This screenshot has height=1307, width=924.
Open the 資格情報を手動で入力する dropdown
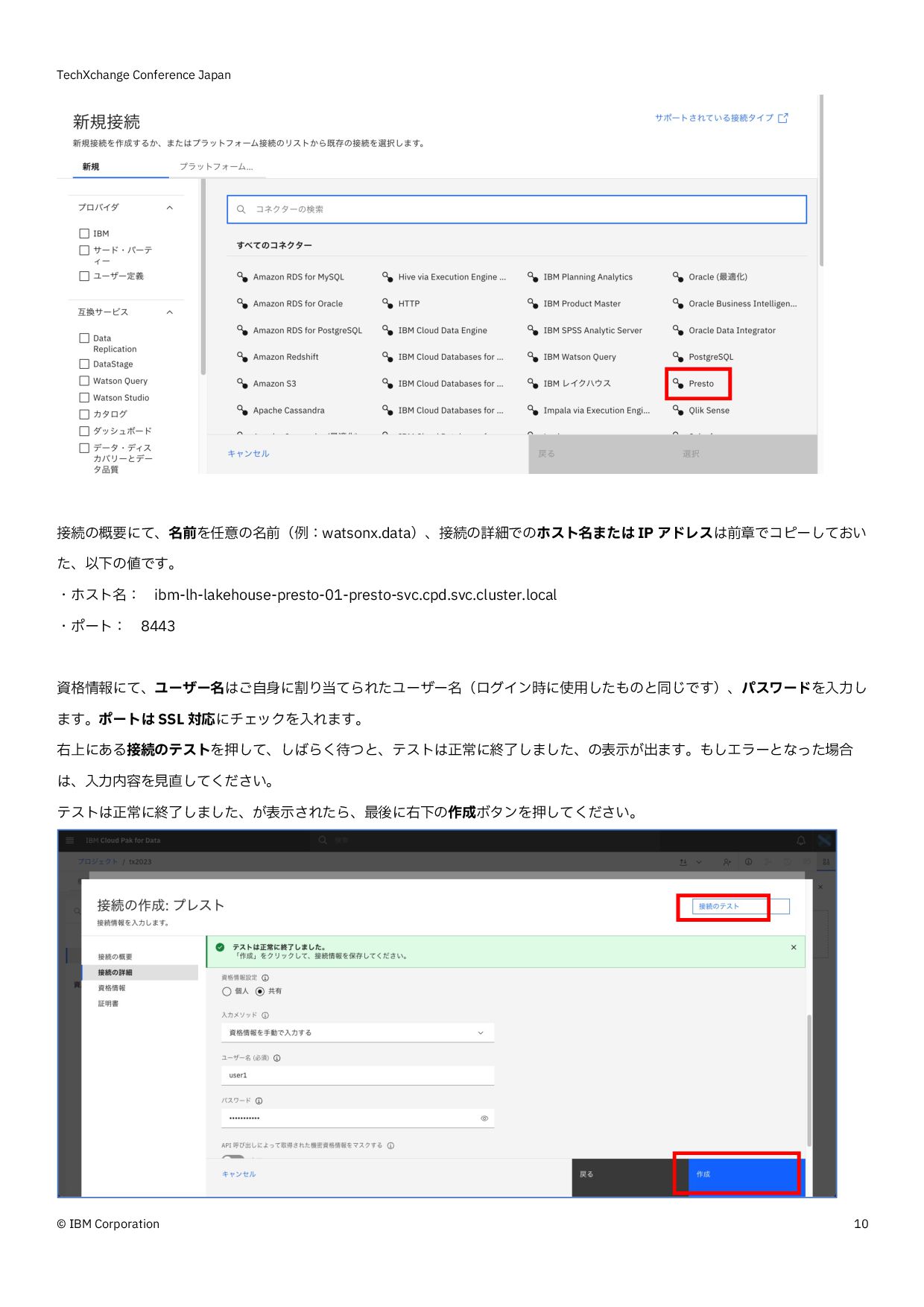tap(358, 1033)
